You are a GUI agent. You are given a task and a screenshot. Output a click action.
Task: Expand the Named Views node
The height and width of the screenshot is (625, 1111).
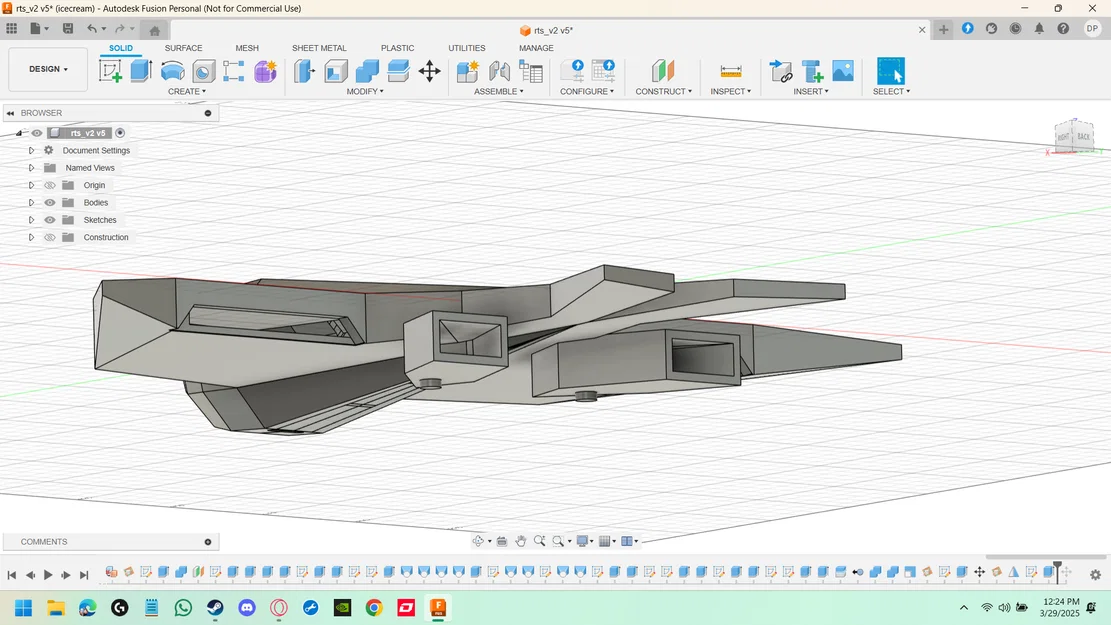point(31,168)
